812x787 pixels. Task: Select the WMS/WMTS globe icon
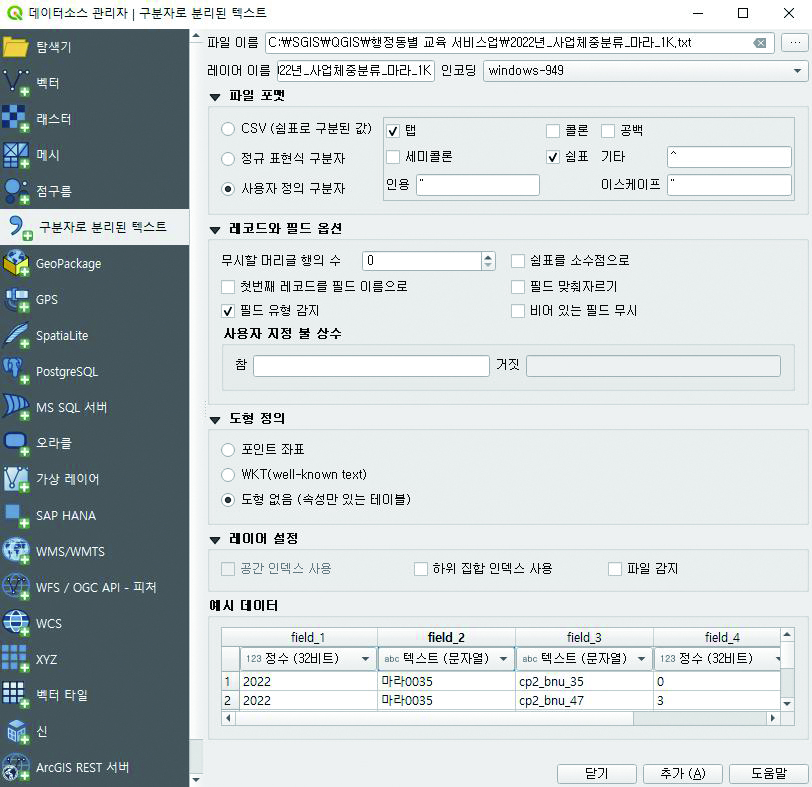click(x=16, y=551)
